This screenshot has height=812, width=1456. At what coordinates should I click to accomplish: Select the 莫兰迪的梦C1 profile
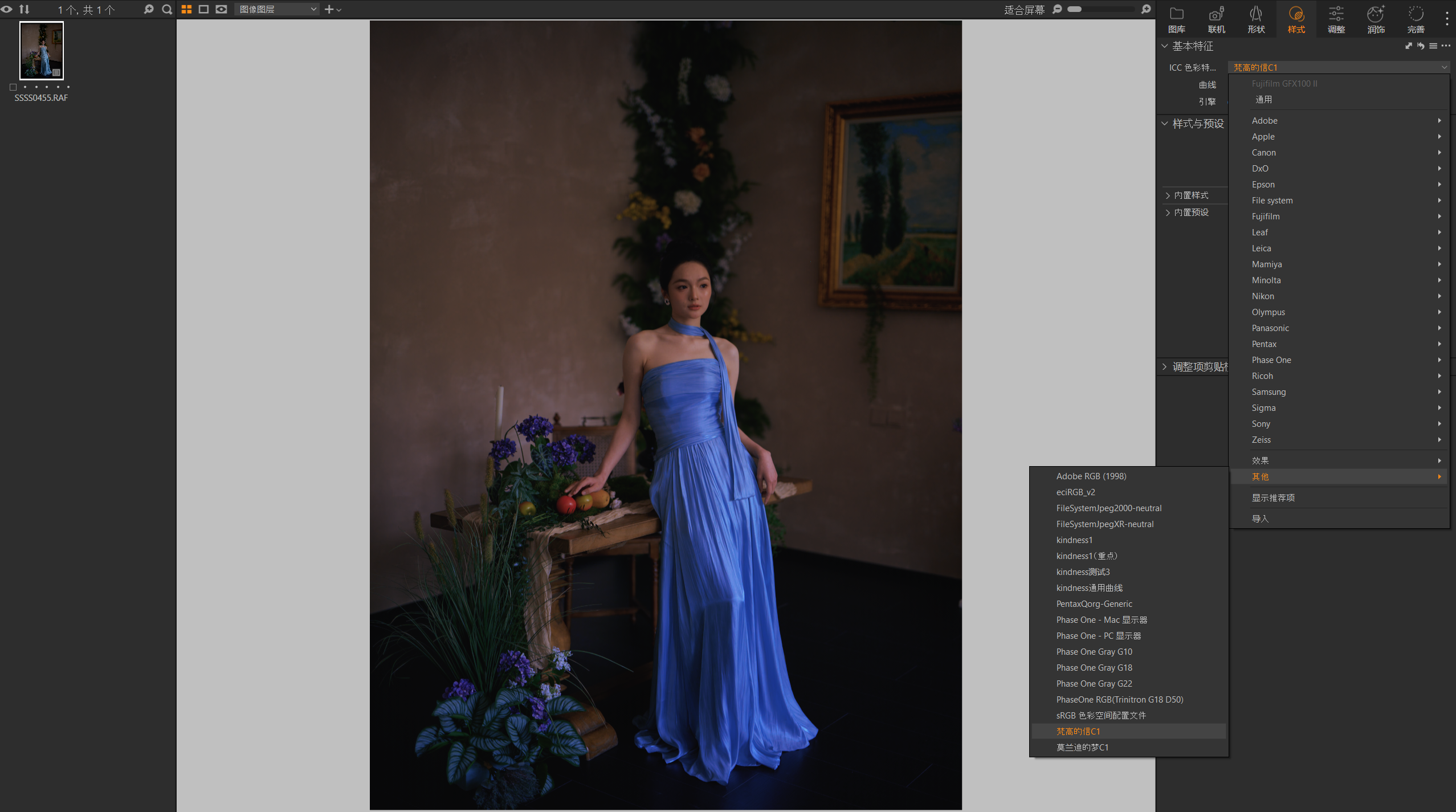(1082, 747)
